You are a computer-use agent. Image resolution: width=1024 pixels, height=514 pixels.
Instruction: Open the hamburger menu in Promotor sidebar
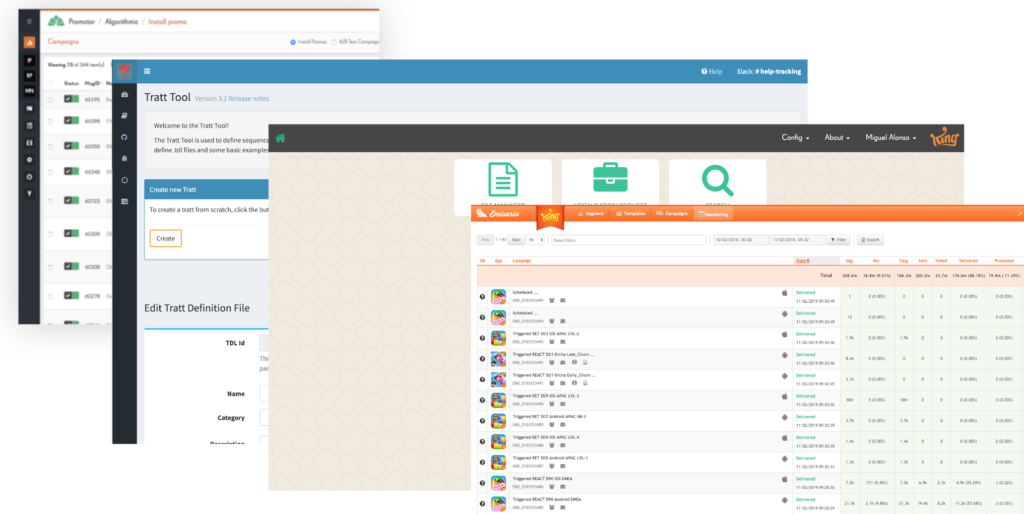(x=29, y=22)
